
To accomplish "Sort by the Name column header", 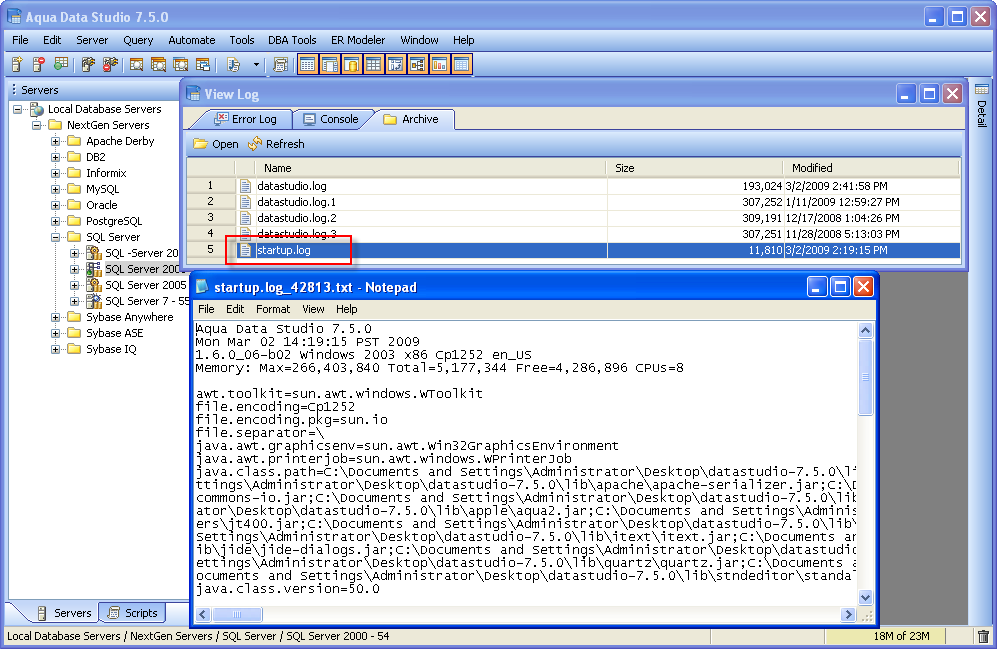I will pyautogui.click(x=430, y=168).
